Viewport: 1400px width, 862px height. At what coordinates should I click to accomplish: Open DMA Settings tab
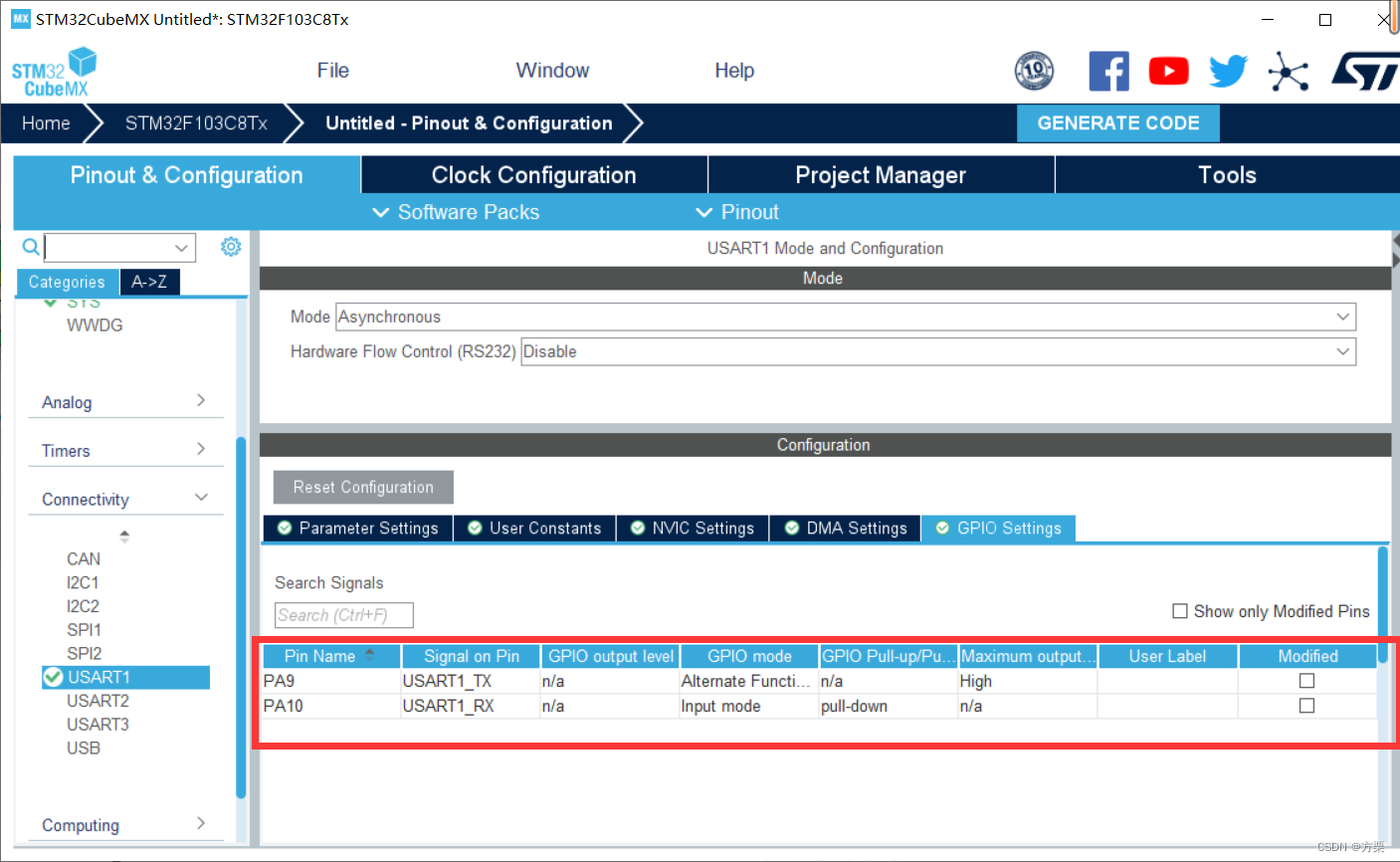coord(846,529)
